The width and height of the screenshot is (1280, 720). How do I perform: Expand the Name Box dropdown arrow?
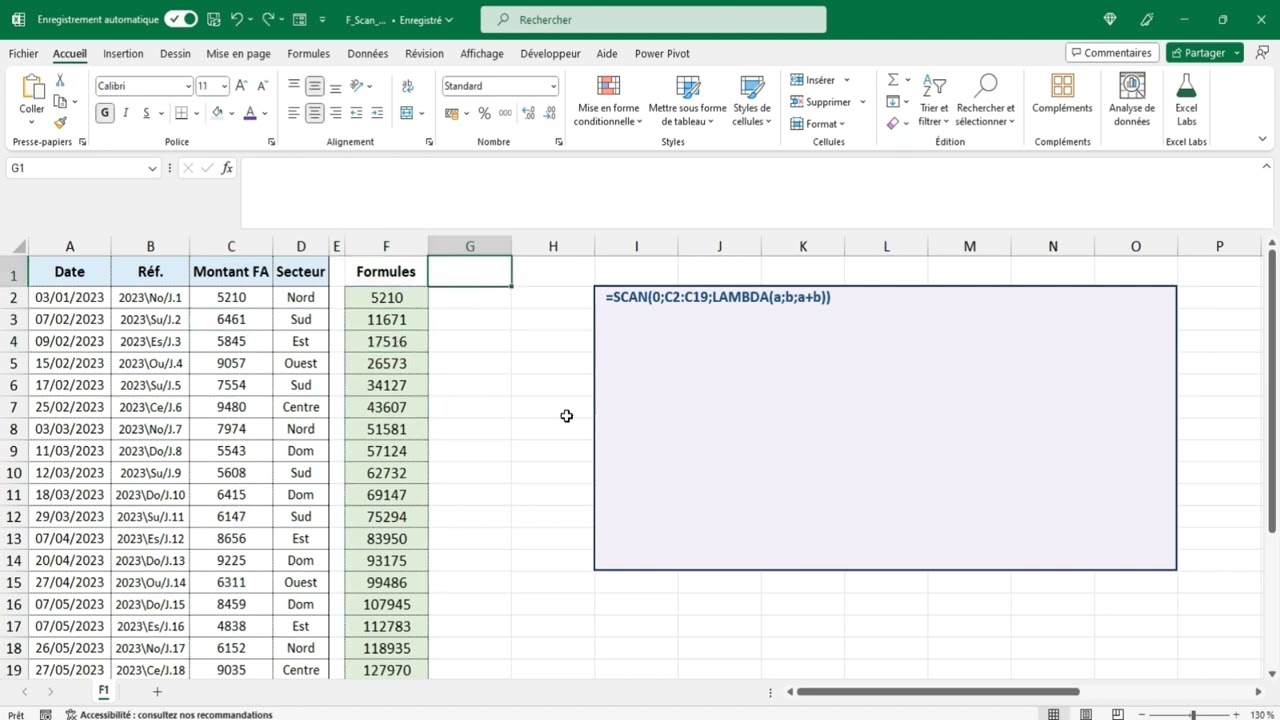tap(152, 168)
